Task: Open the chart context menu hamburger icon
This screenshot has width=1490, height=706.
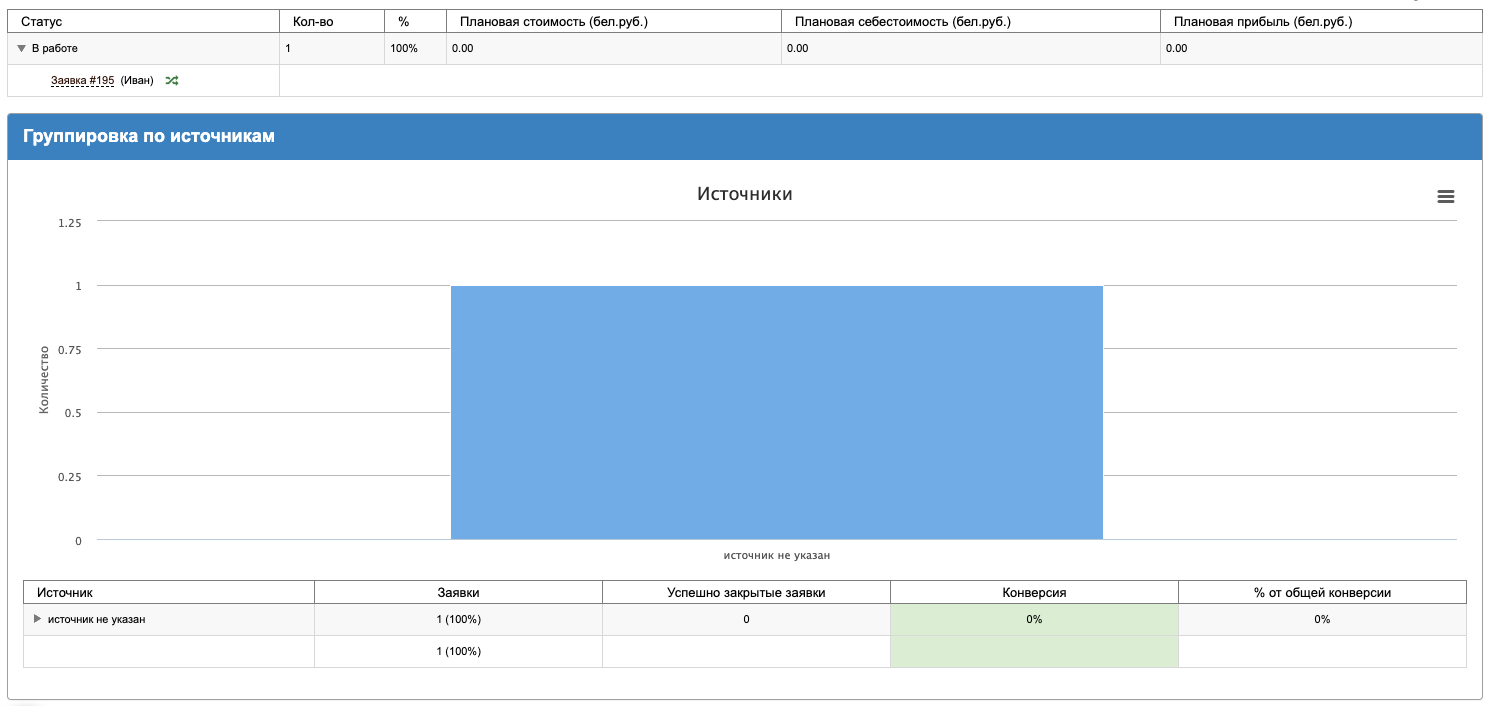Action: 1445,197
